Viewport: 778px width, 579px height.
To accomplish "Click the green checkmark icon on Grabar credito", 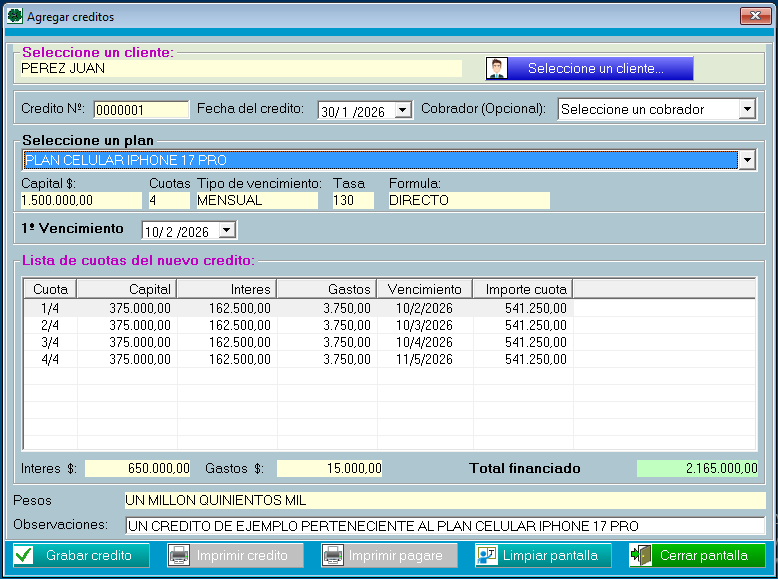I will coord(24,555).
